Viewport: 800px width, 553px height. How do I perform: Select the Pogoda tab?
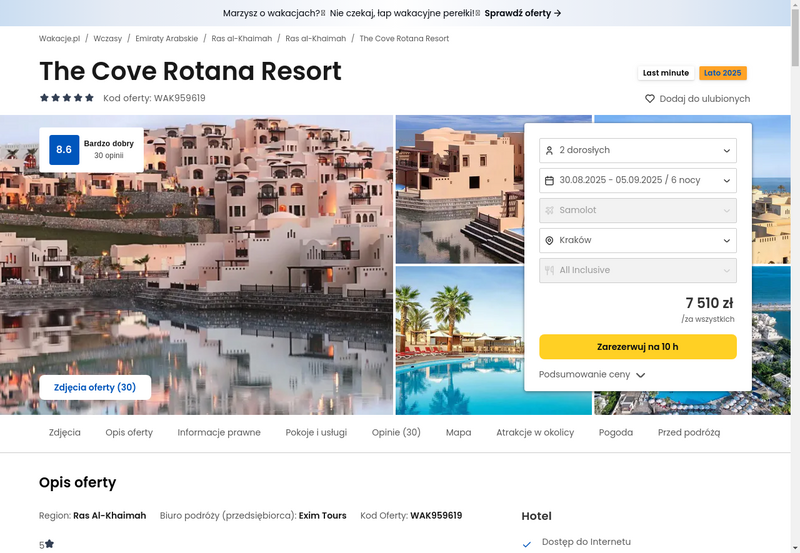[616, 433]
